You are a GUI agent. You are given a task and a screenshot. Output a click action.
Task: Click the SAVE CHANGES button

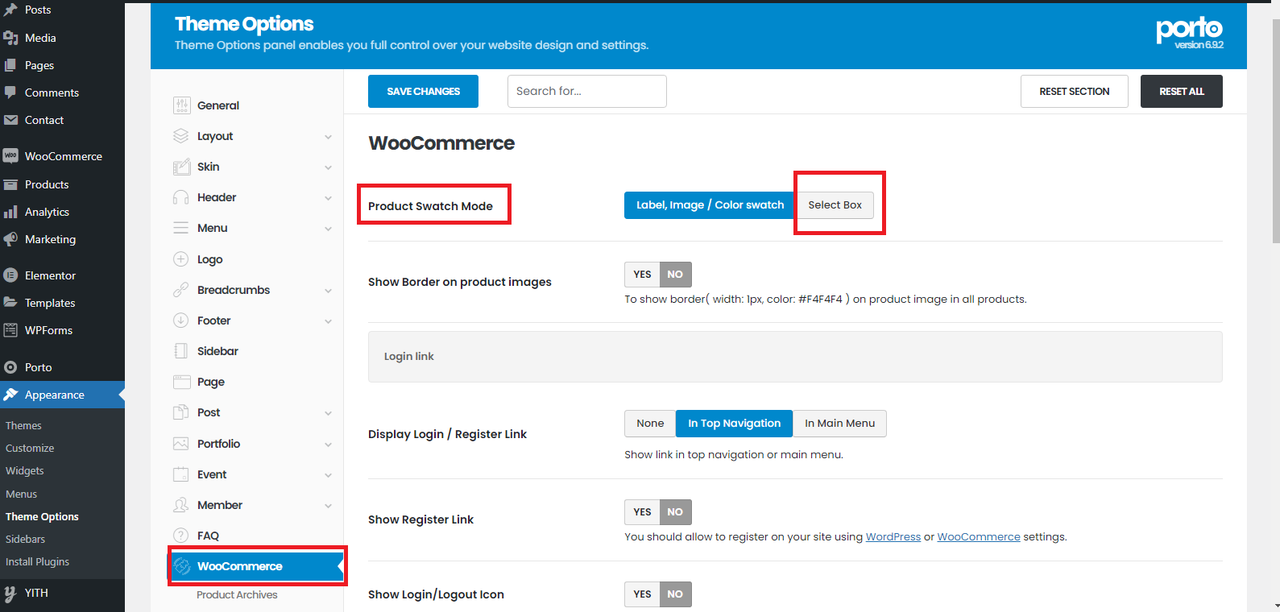tap(423, 91)
